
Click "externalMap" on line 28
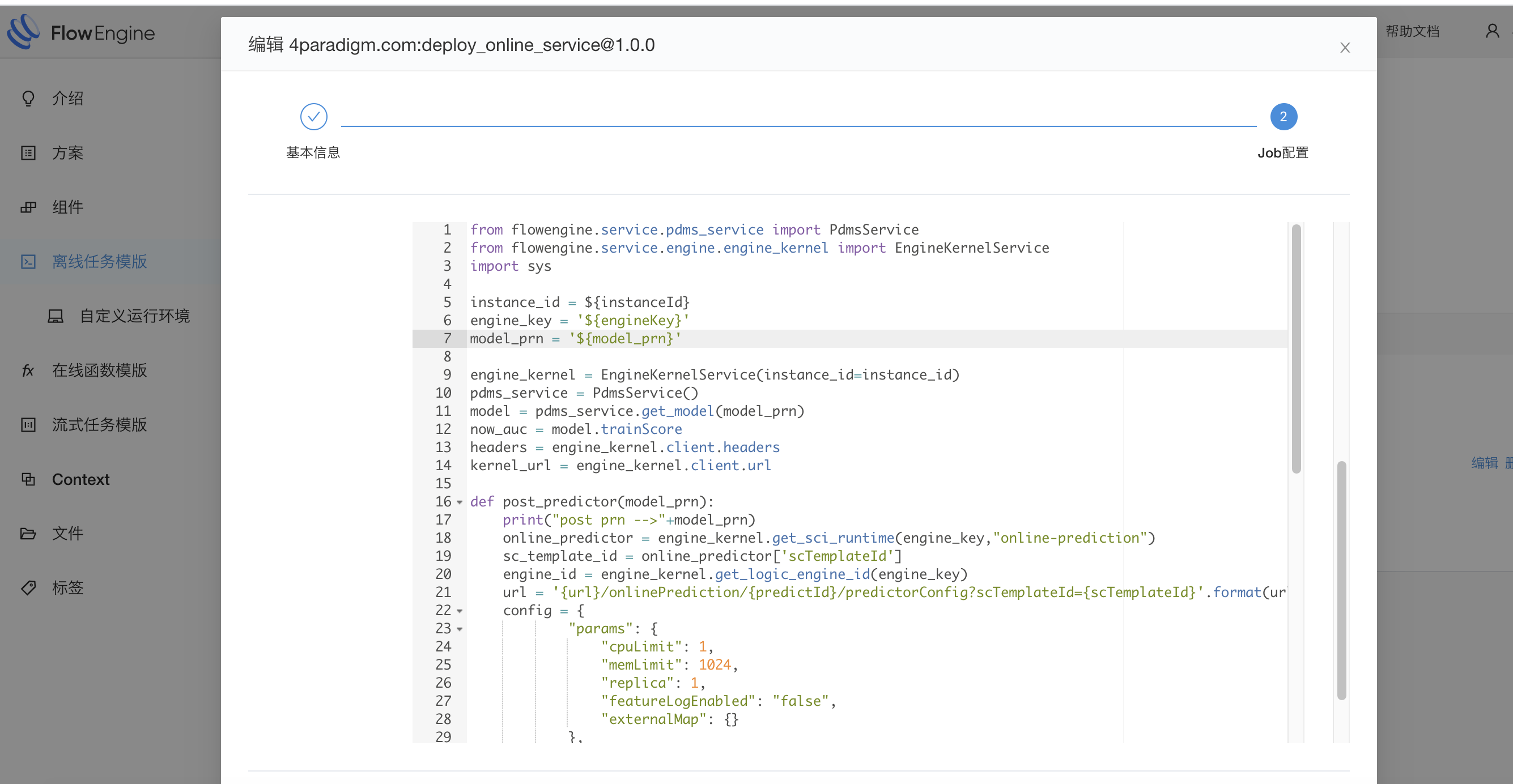click(x=654, y=719)
